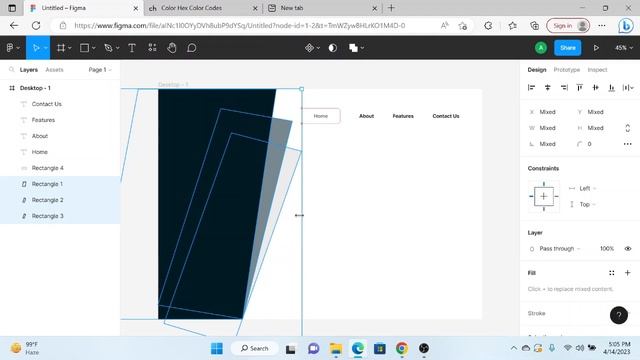Click the taskbar Search box

click(x=255, y=348)
